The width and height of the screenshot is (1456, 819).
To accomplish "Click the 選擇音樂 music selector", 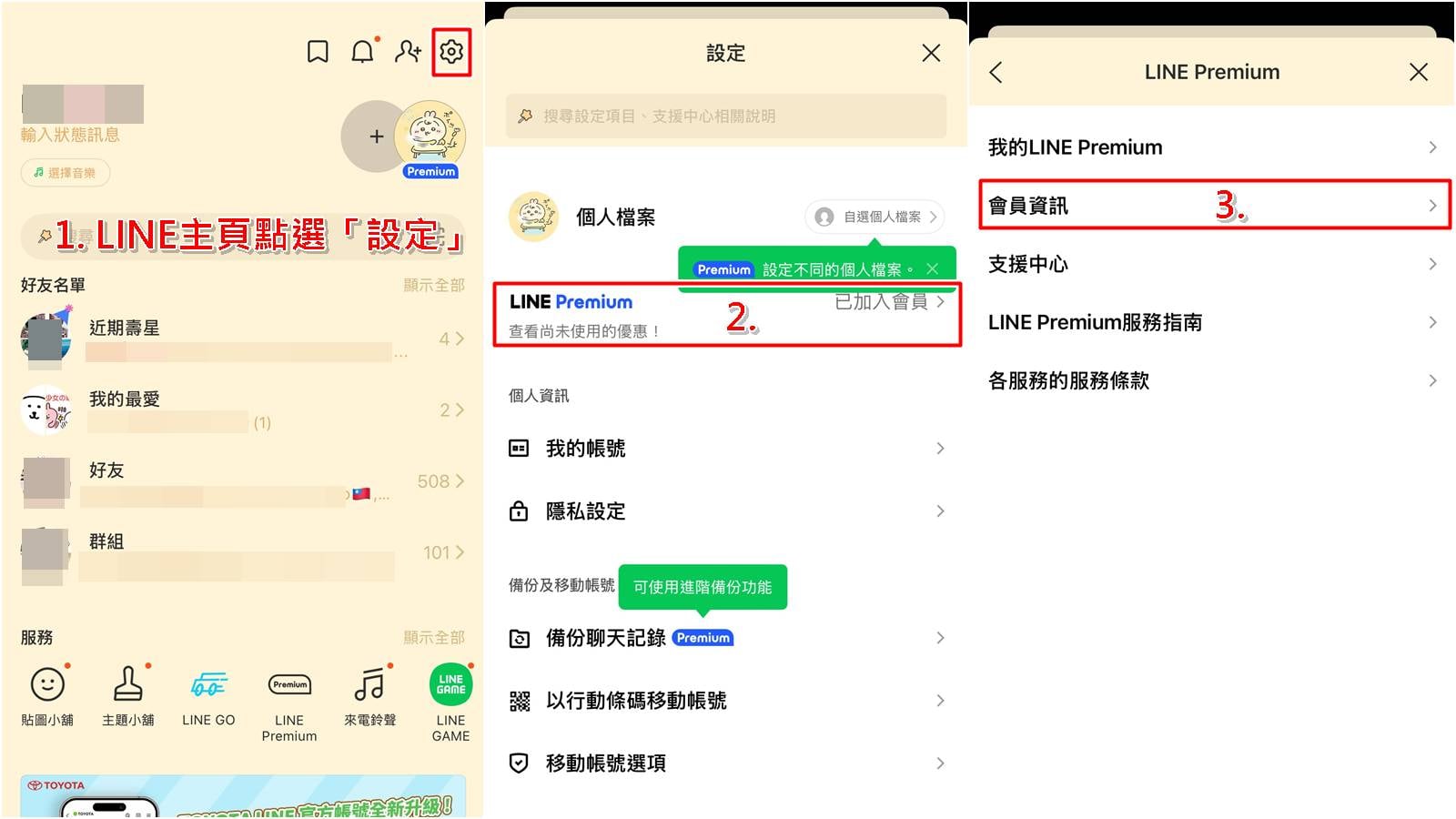I will click(x=64, y=172).
